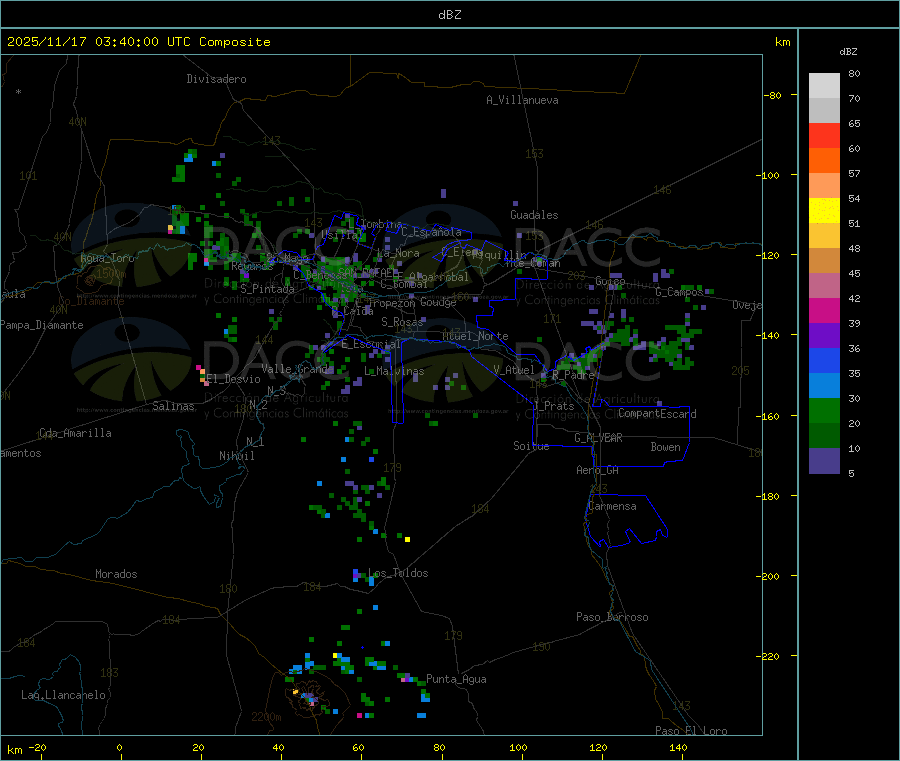Click the Lag.Llancanelo place label
This screenshot has height=761, width=900.
tap(63, 695)
